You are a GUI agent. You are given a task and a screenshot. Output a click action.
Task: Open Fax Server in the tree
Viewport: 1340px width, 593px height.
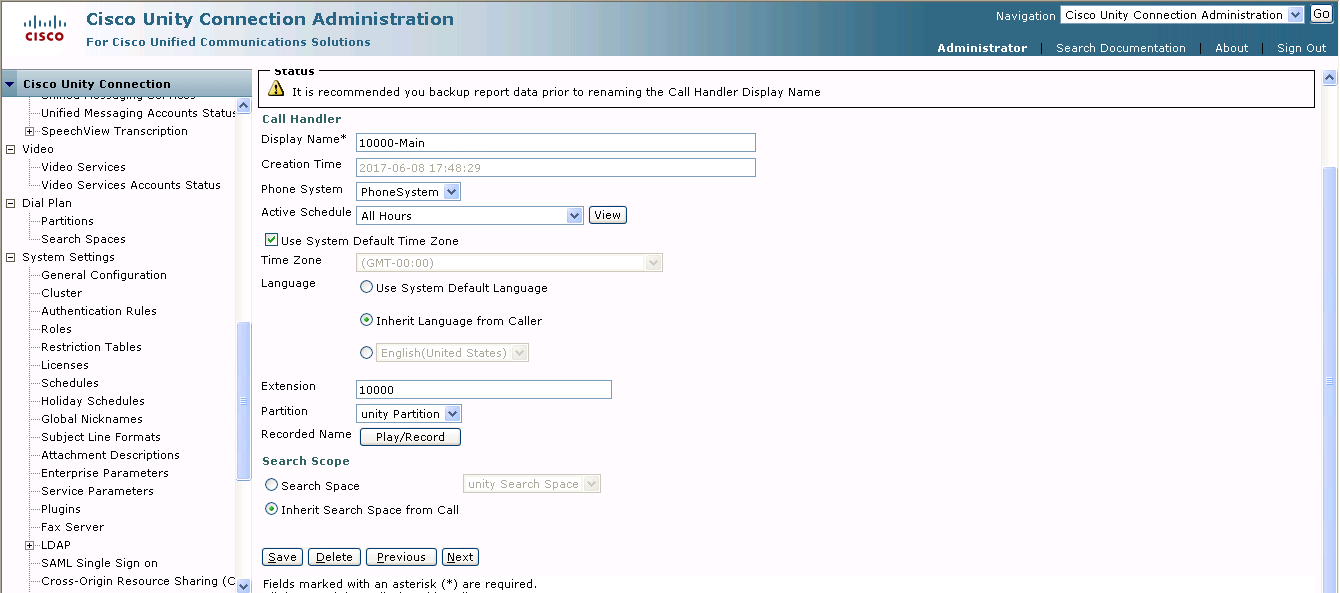click(x=72, y=527)
